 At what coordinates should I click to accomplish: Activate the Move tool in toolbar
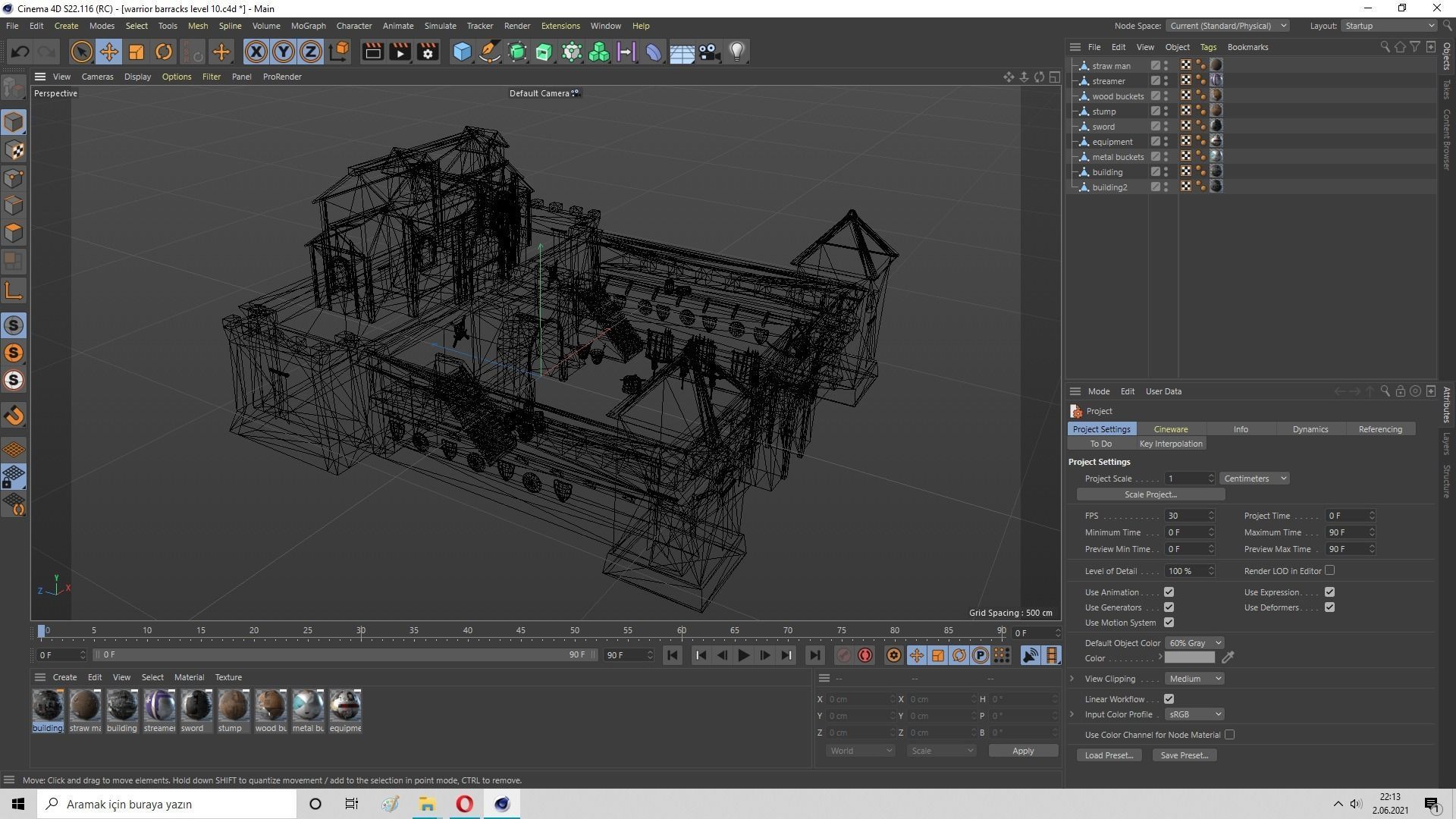[108, 52]
